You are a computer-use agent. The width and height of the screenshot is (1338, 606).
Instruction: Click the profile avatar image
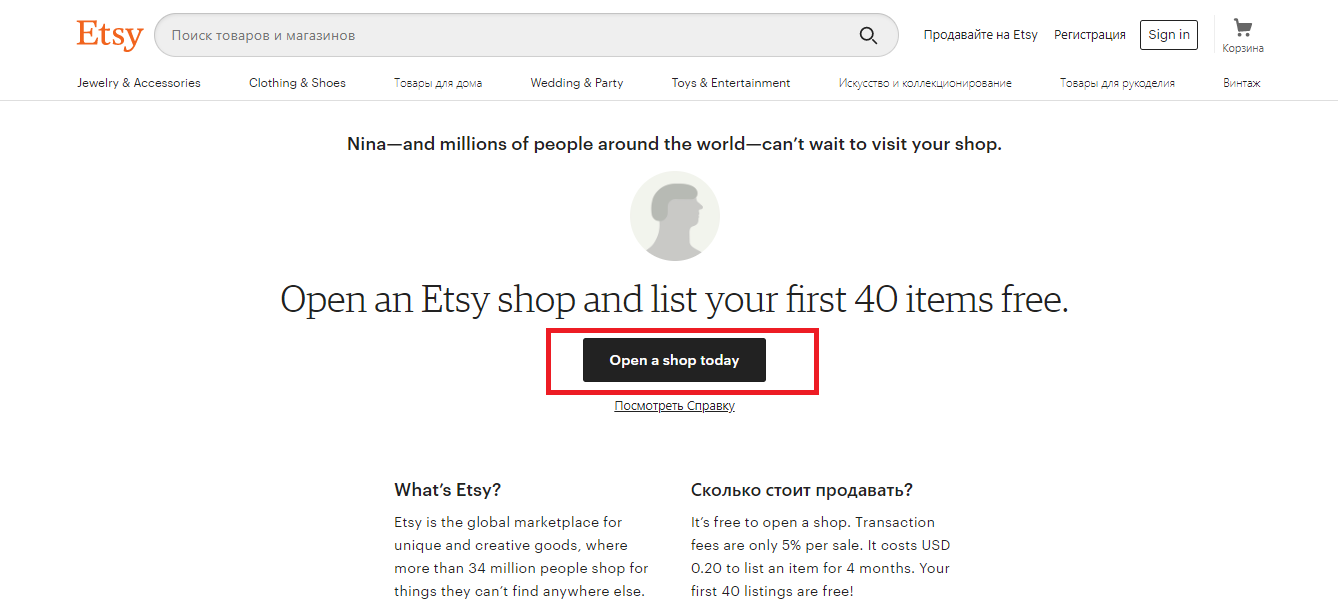(675, 216)
